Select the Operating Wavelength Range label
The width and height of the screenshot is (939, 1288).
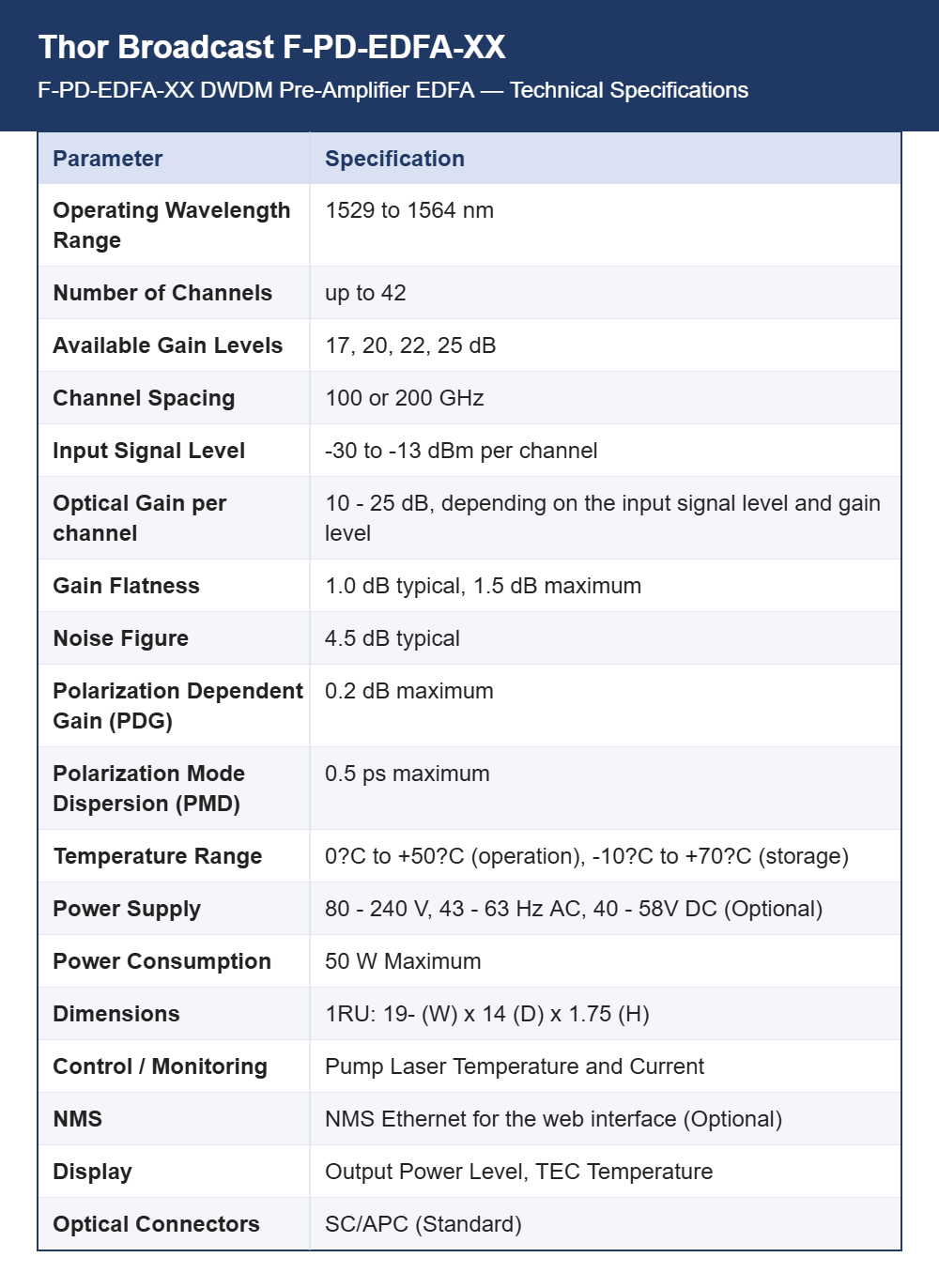[x=172, y=225]
